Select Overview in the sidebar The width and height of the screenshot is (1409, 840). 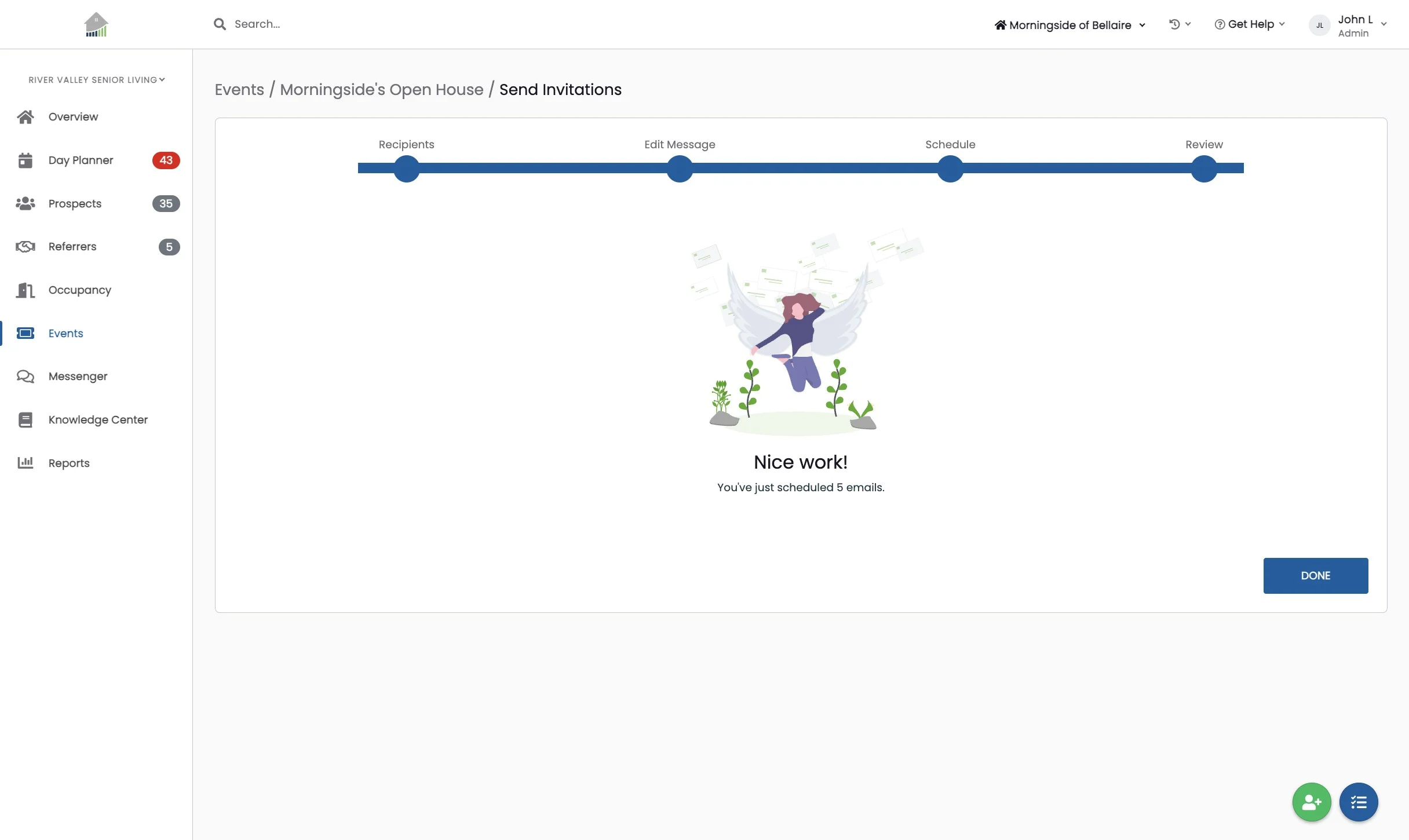click(73, 116)
